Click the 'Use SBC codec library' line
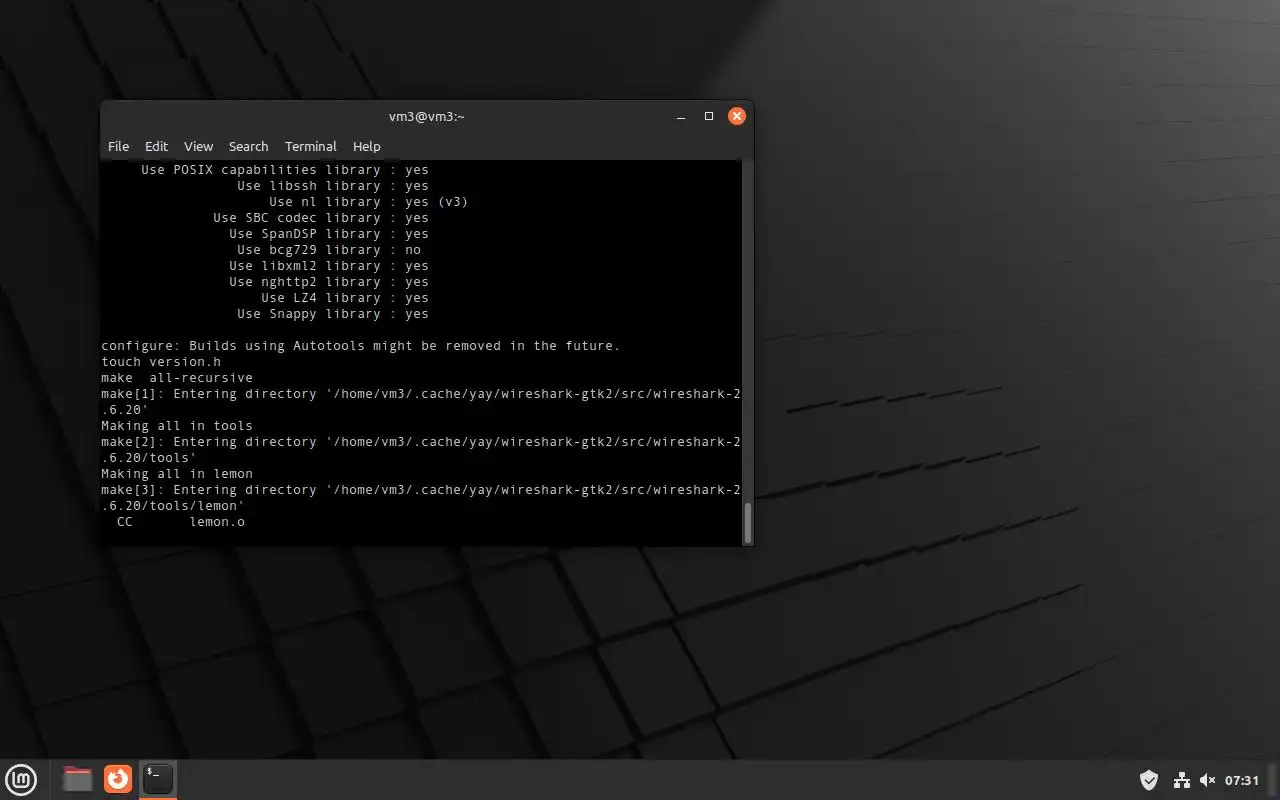This screenshot has width=1280, height=800. pos(321,218)
